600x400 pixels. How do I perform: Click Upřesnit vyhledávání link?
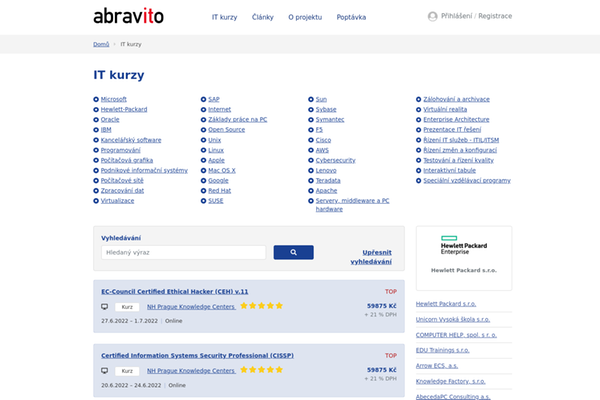371,257
